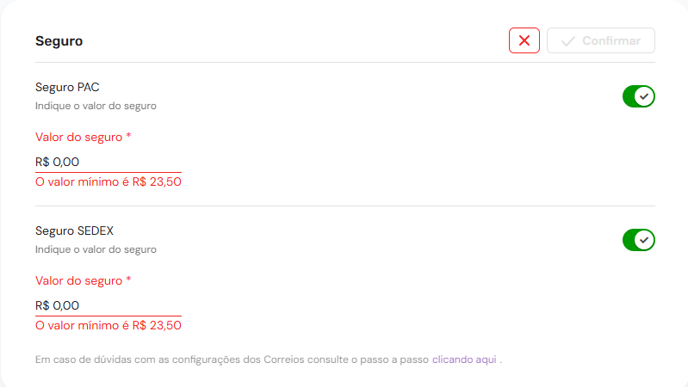This screenshot has width=688, height=387.
Task: Focus the Seguro PAC value field
Action: click(108, 162)
